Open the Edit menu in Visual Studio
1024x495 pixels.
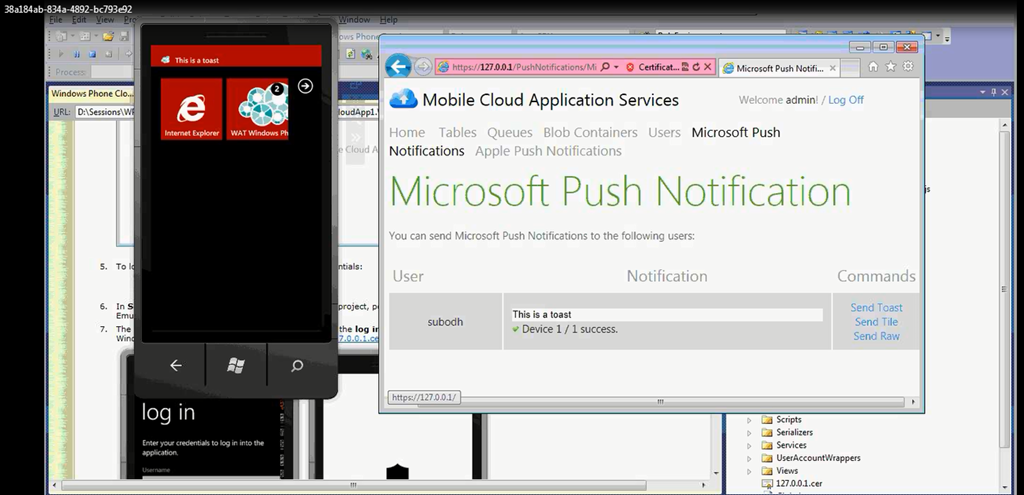(x=78, y=20)
